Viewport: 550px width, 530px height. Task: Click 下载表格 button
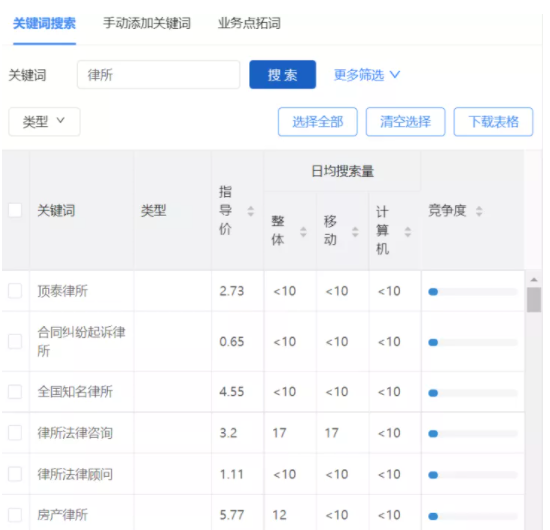(494, 122)
